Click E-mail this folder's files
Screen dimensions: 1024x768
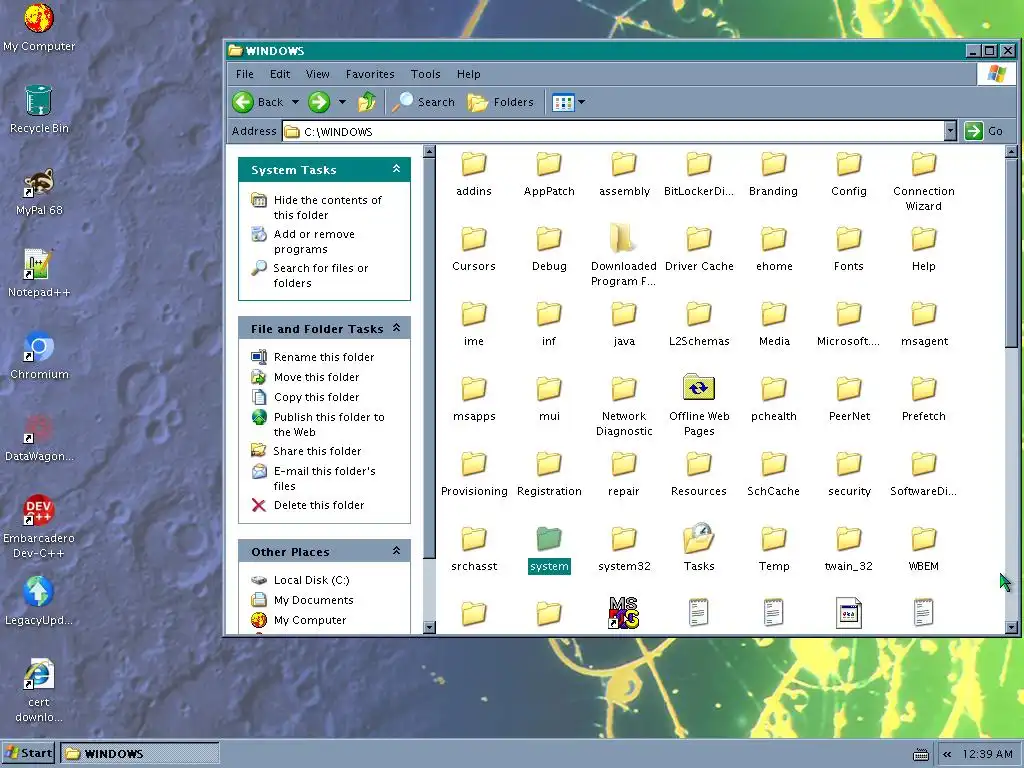tap(314, 478)
